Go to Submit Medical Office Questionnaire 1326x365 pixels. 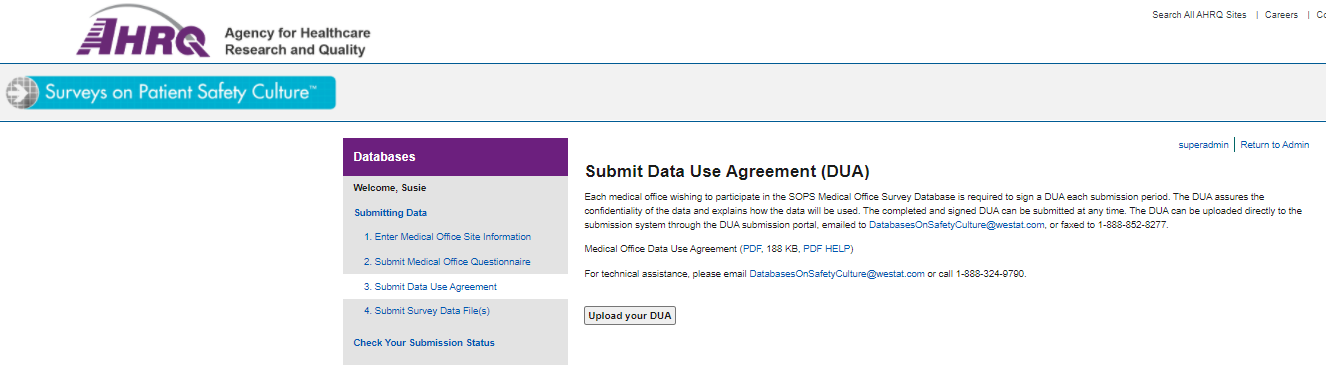point(446,262)
